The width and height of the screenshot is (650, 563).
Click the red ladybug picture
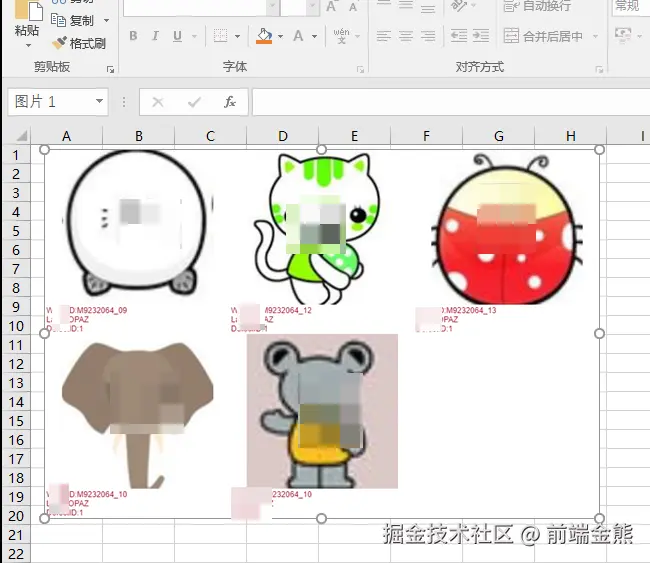tap(507, 229)
